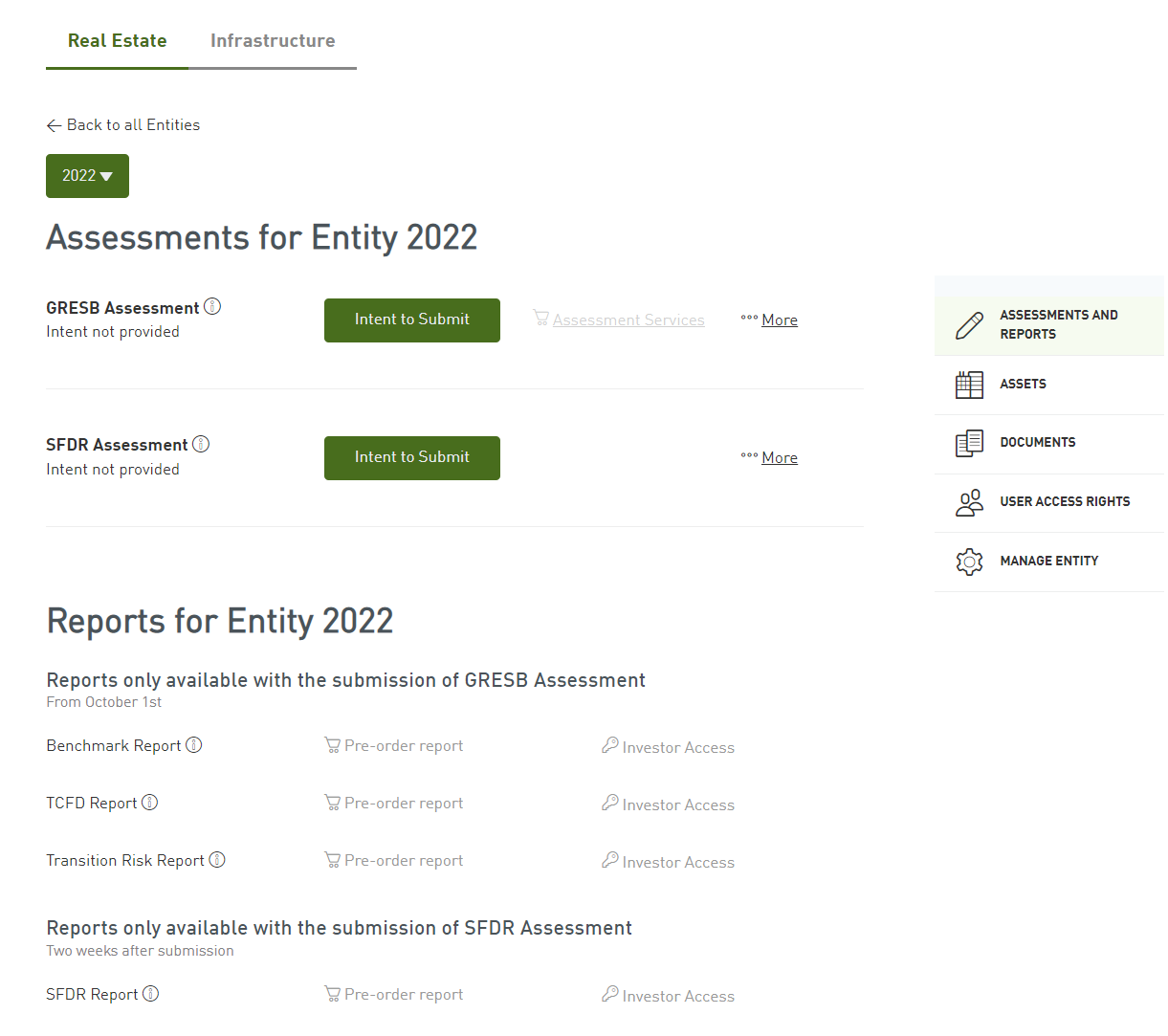The width and height of the screenshot is (1168, 1036).
Task: Click the SFDR Assessment title
Action: [x=117, y=446]
